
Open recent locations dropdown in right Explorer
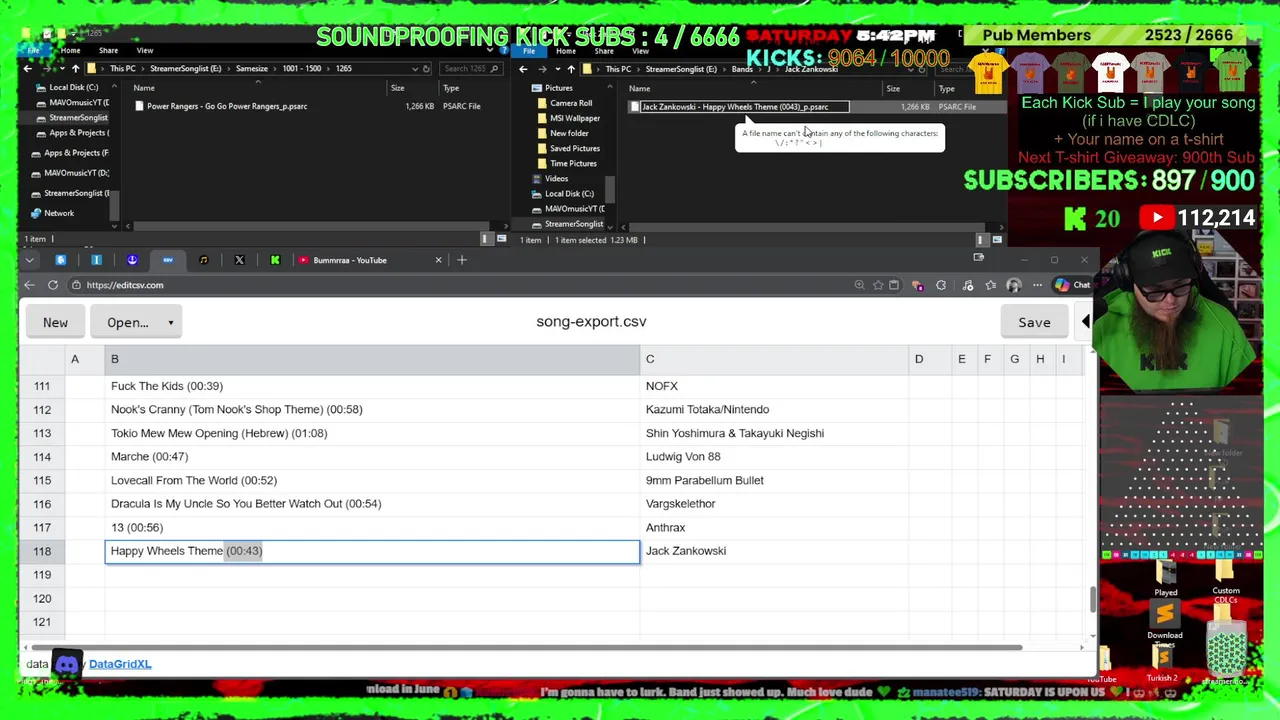point(557,69)
